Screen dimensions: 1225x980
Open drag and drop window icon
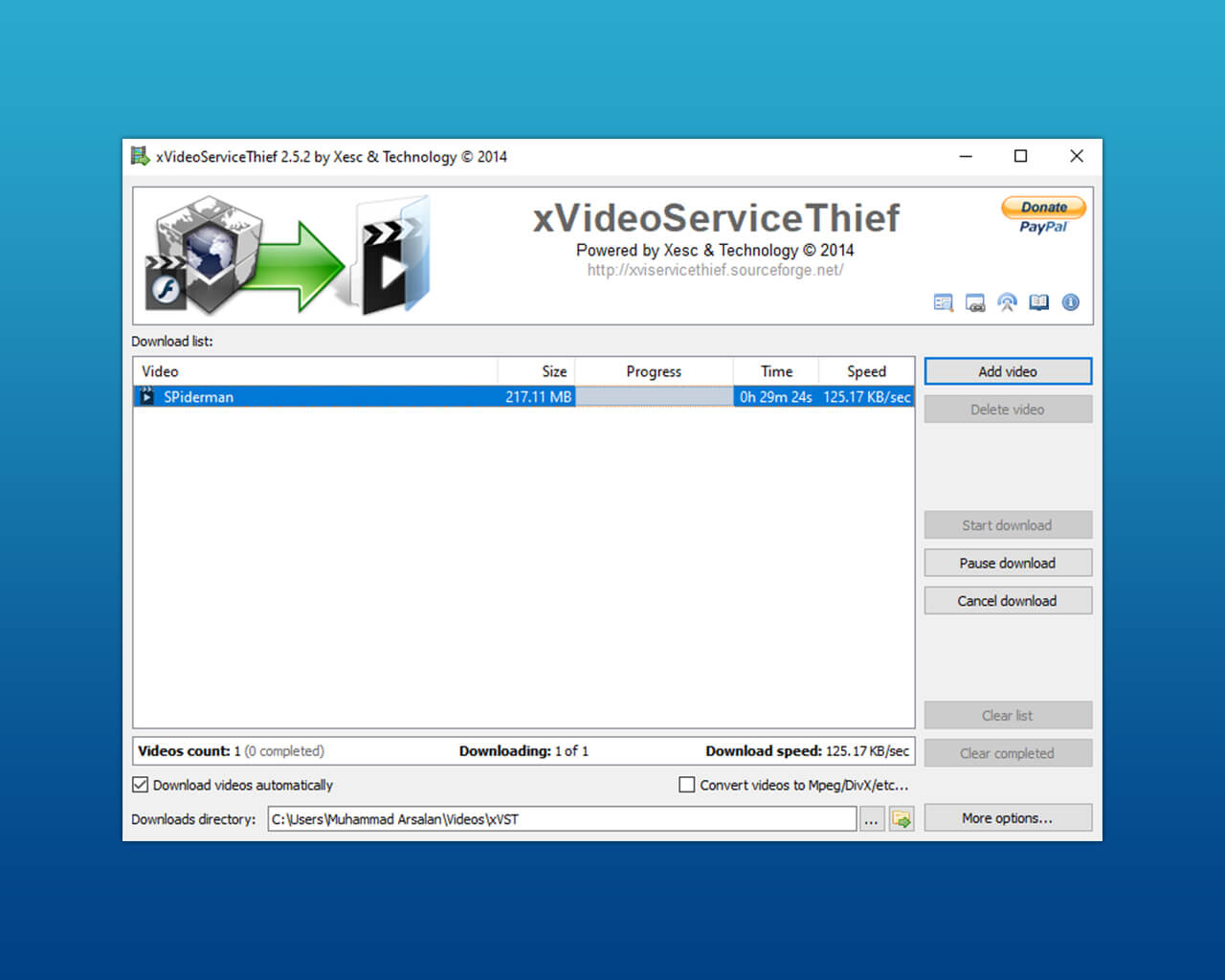click(x=975, y=302)
